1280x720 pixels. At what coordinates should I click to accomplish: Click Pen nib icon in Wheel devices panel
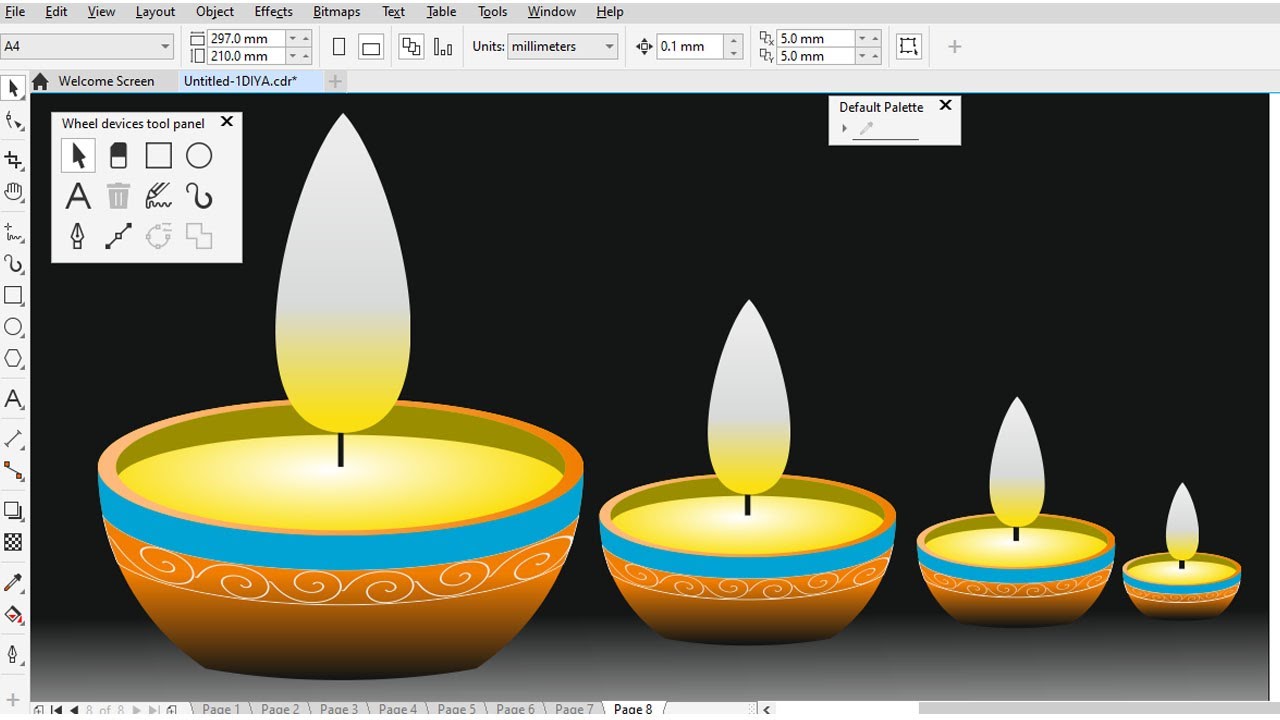pyautogui.click(x=78, y=236)
